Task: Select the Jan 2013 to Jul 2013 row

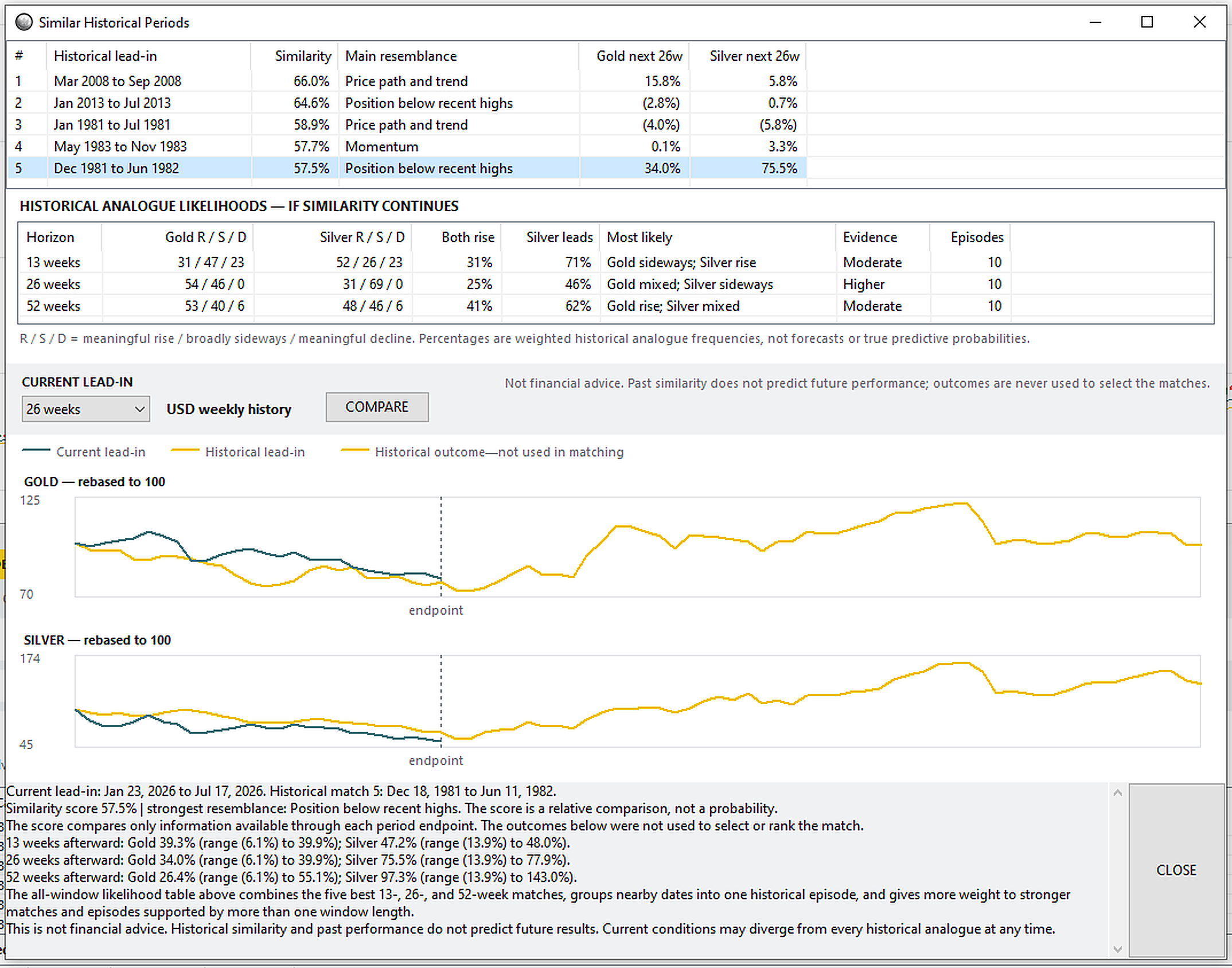Action: (x=406, y=103)
